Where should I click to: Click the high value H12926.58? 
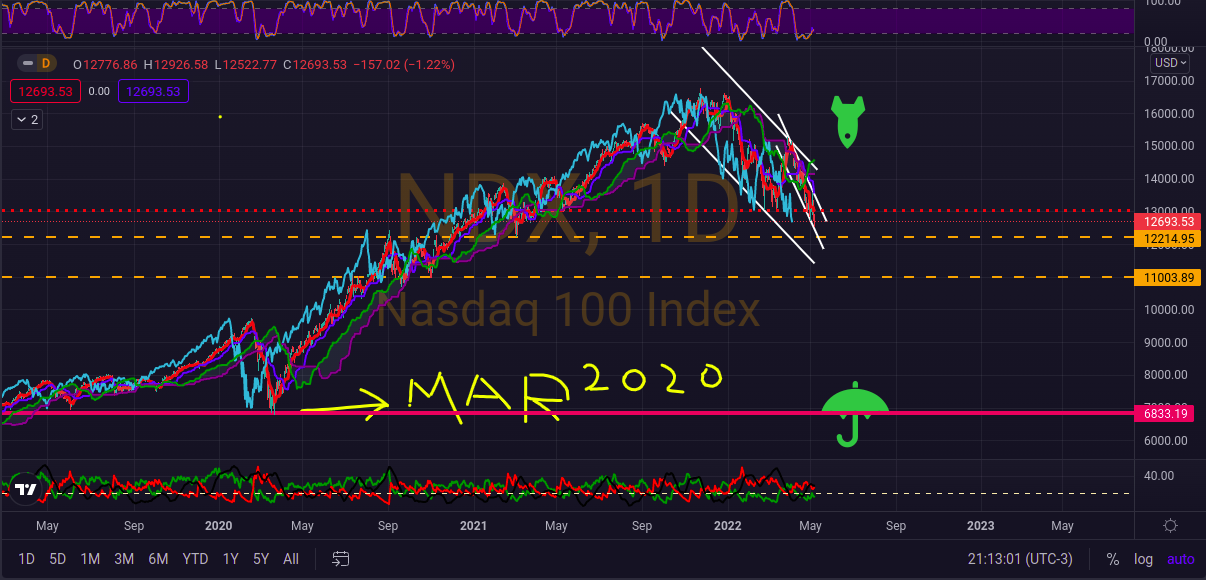(x=176, y=65)
